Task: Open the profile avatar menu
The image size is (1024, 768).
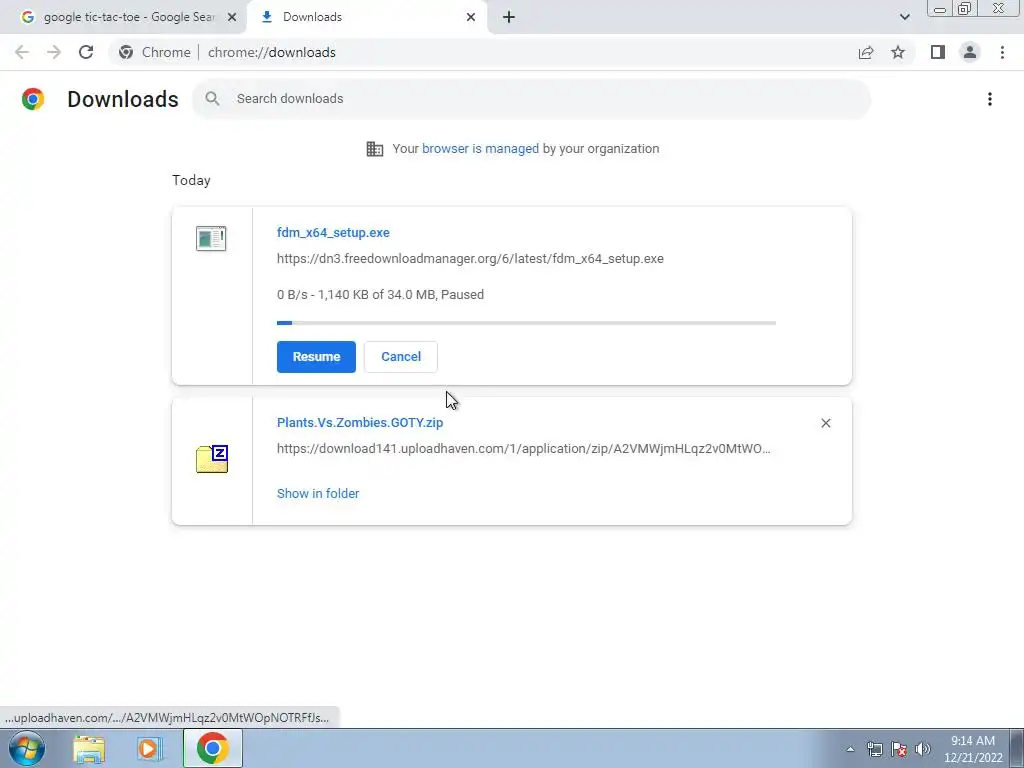Action: coord(970,52)
